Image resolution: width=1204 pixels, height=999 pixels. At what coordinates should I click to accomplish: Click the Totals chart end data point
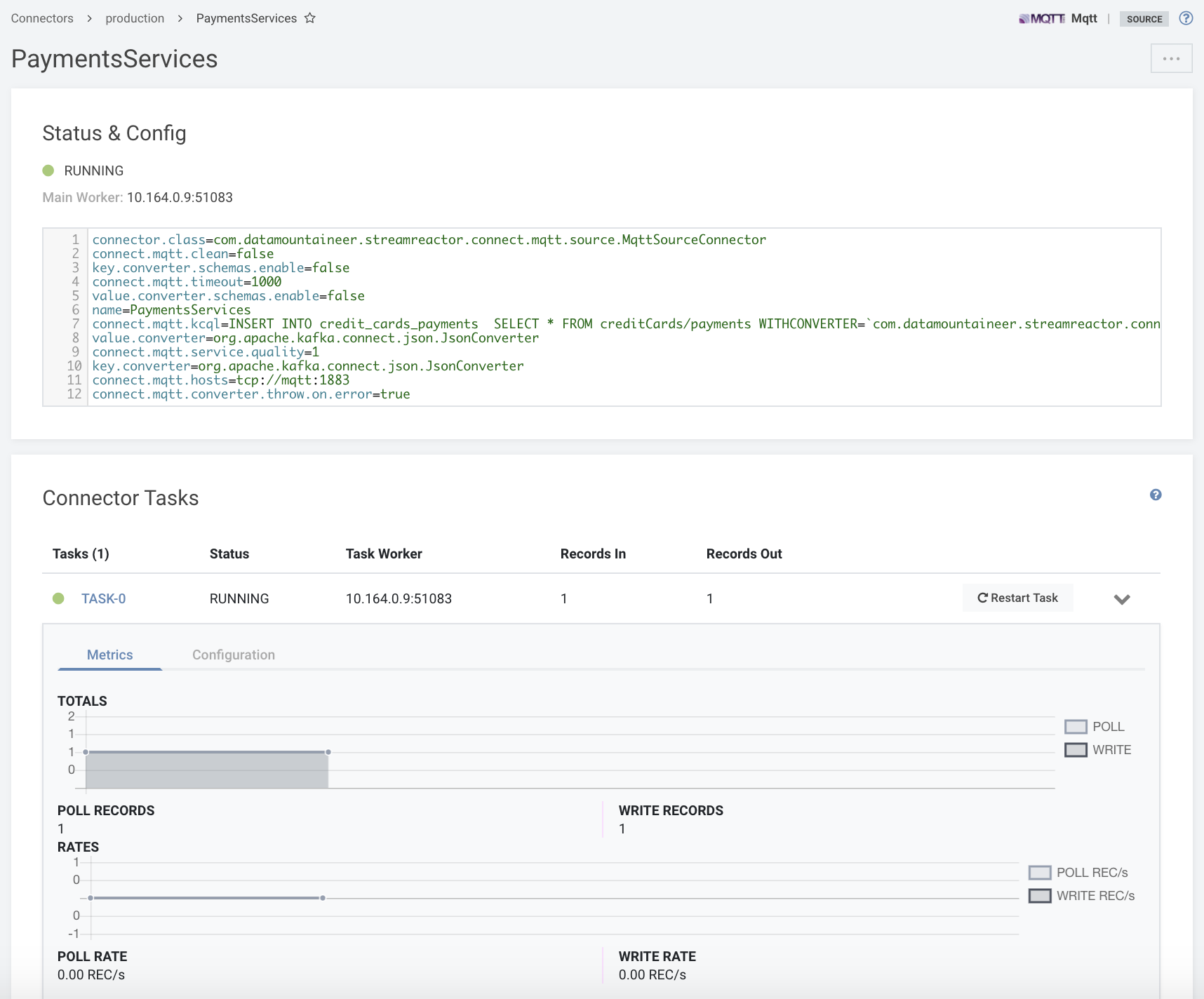pyautogui.click(x=328, y=752)
